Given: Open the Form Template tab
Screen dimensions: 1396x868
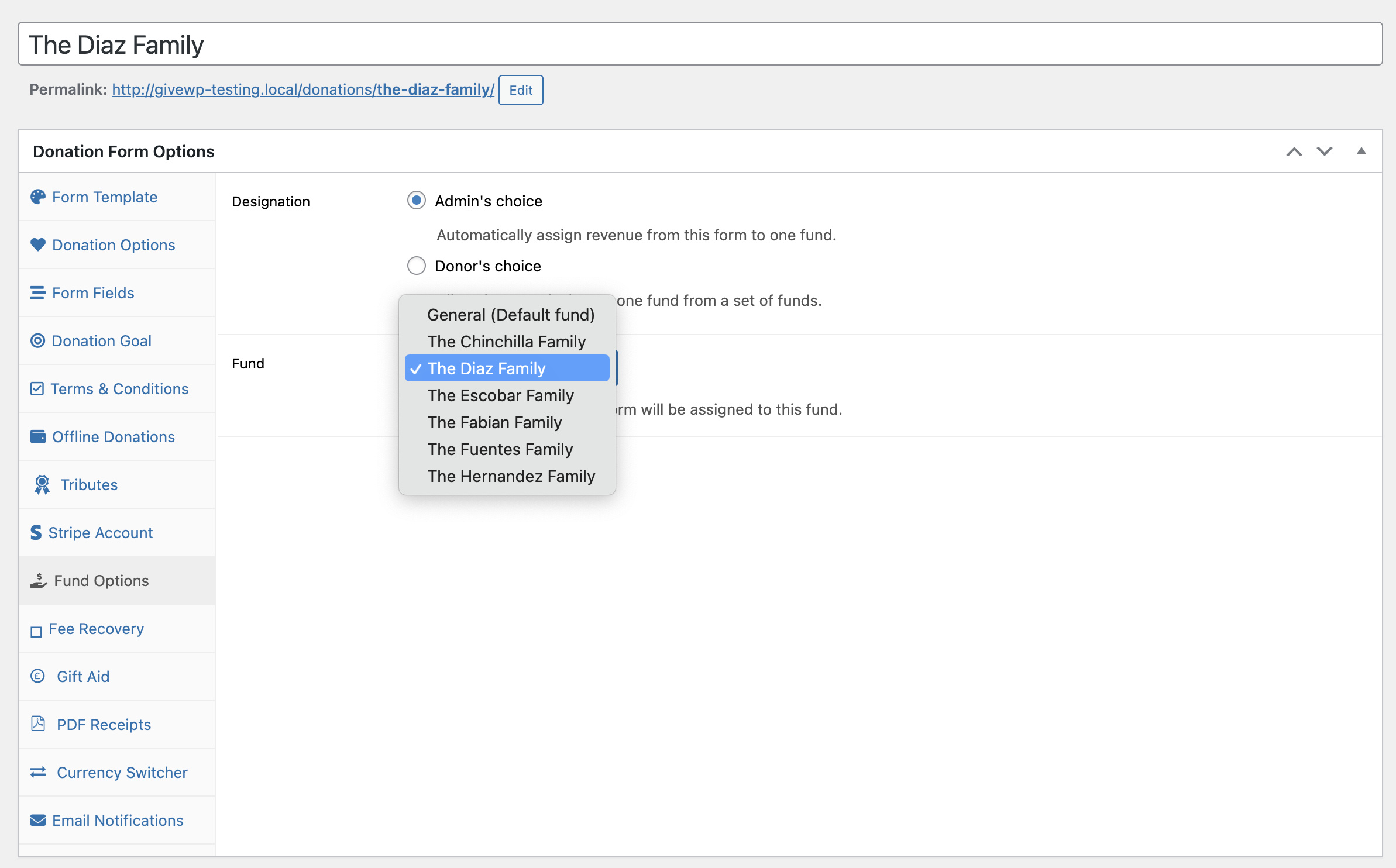Looking at the screenshot, I should coord(117,197).
